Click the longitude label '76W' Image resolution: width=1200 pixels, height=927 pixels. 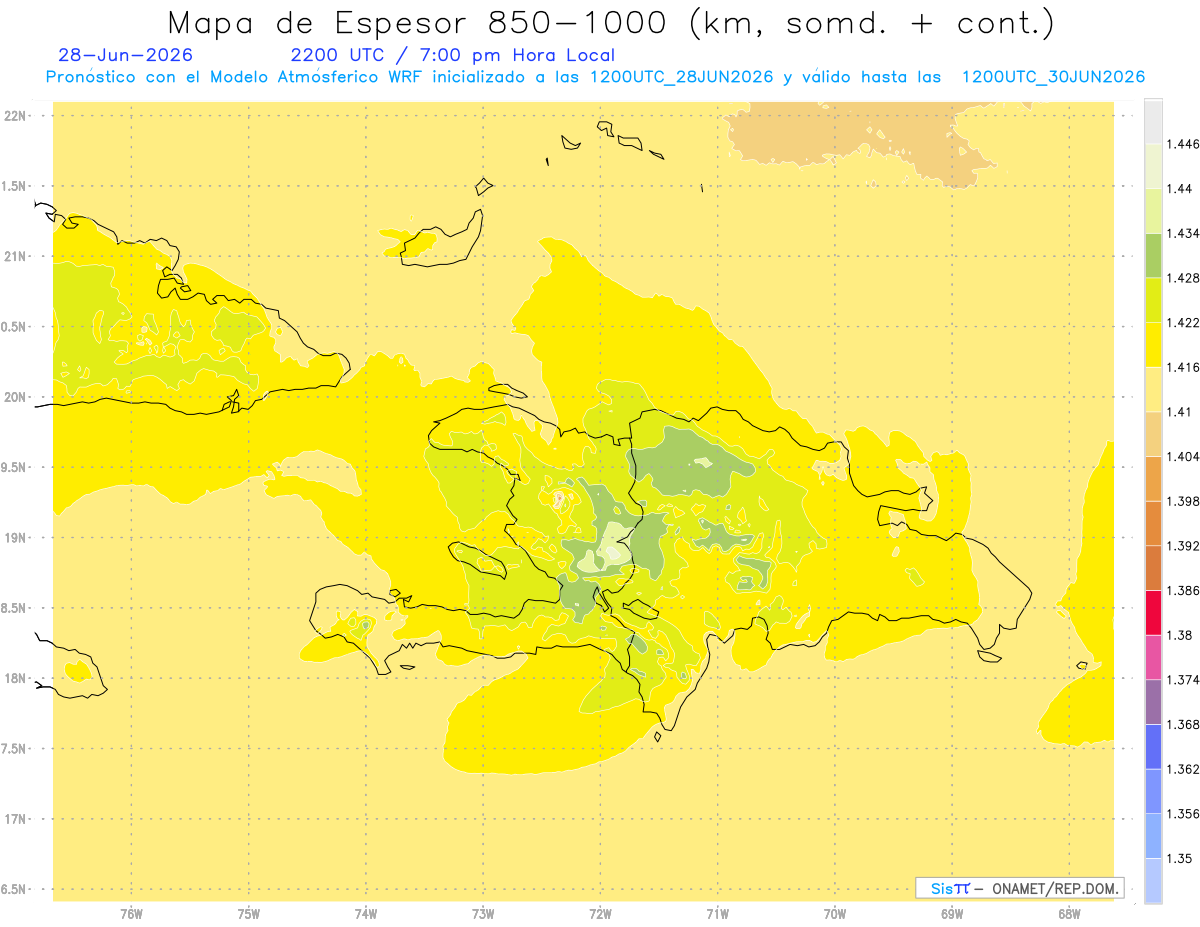click(131, 913)
